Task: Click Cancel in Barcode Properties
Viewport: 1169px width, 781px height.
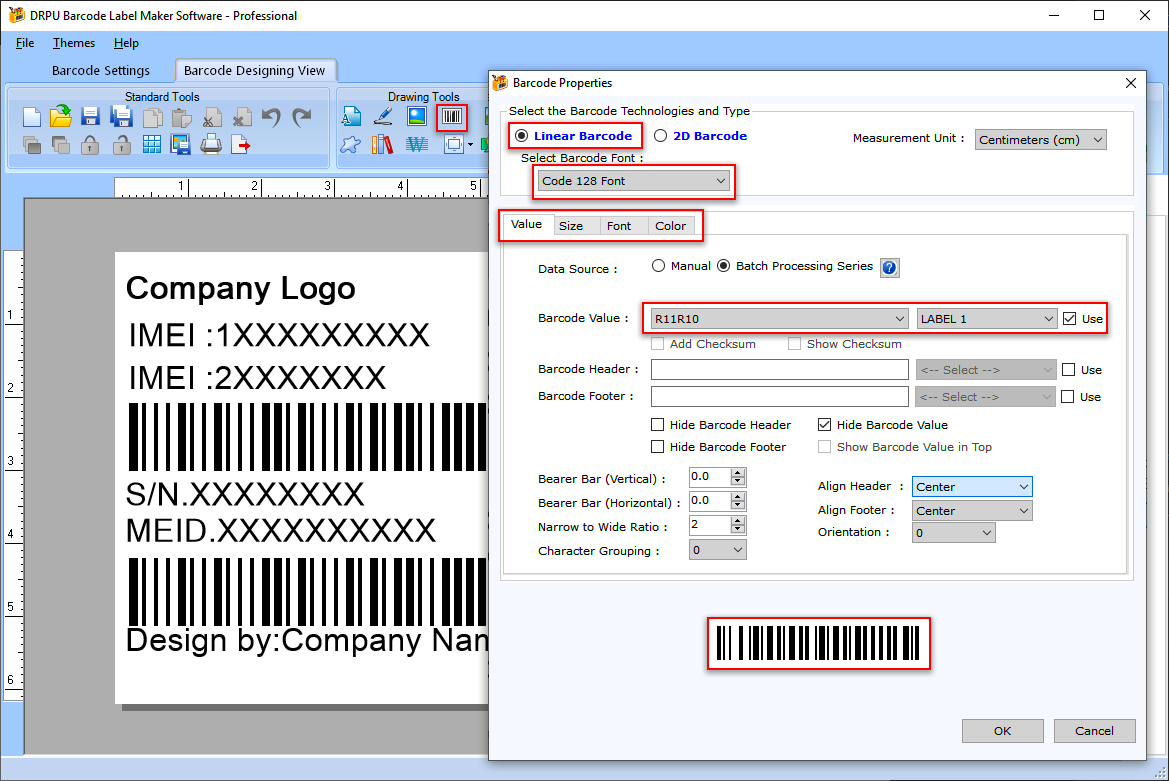Action: [x=1094, y=731]
